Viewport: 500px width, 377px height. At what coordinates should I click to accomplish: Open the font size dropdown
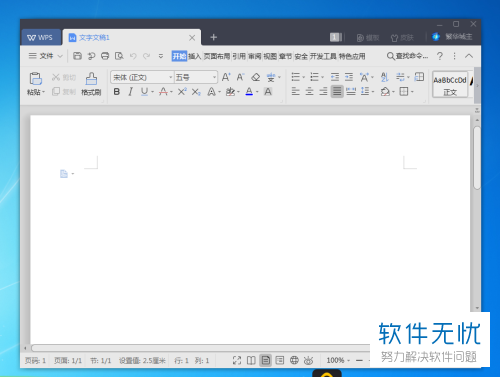(214, 77)
